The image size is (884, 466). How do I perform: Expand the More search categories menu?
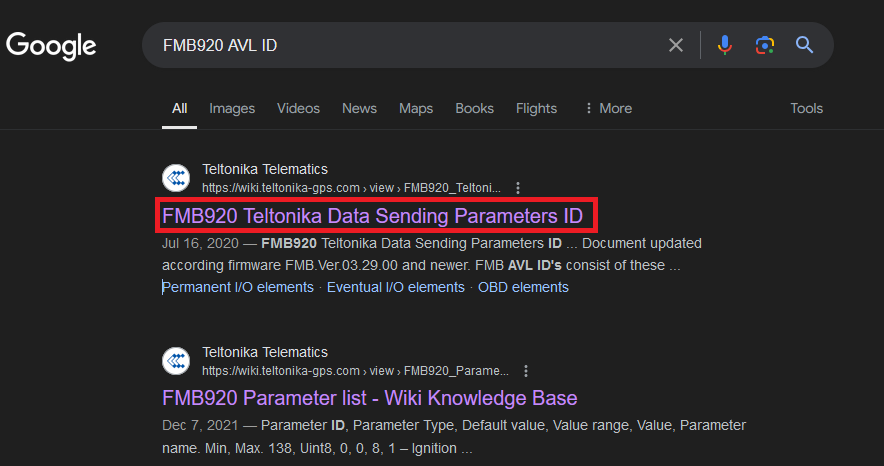point(609,108)
